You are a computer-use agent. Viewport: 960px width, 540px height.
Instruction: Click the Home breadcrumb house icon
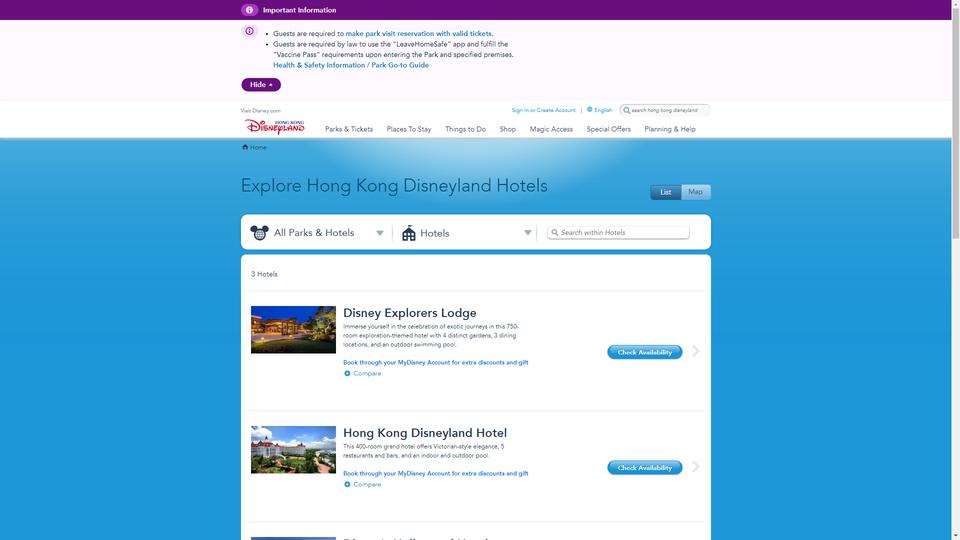tap(245, 147)
